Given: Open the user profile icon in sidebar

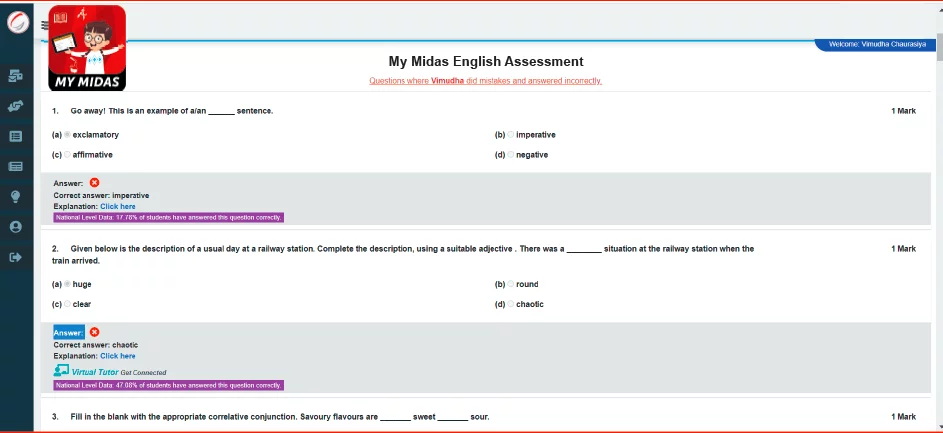Looking at the screenshot, I should 15,227.
